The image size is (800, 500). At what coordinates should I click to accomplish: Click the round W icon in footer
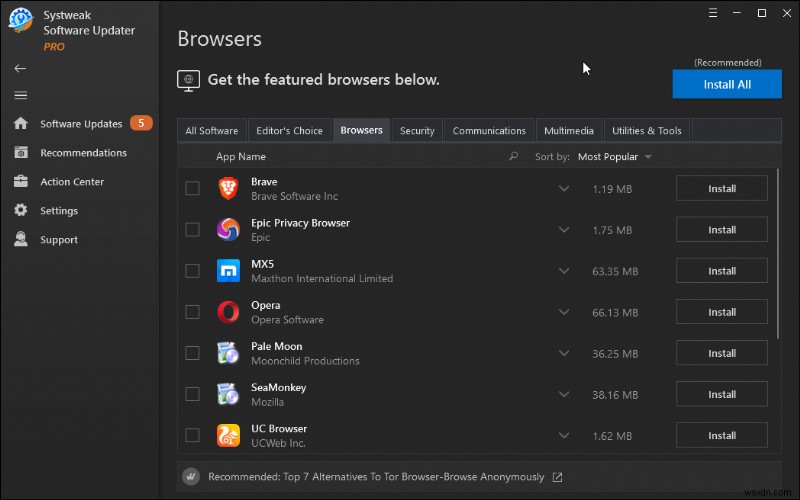[x=191, y=477]
